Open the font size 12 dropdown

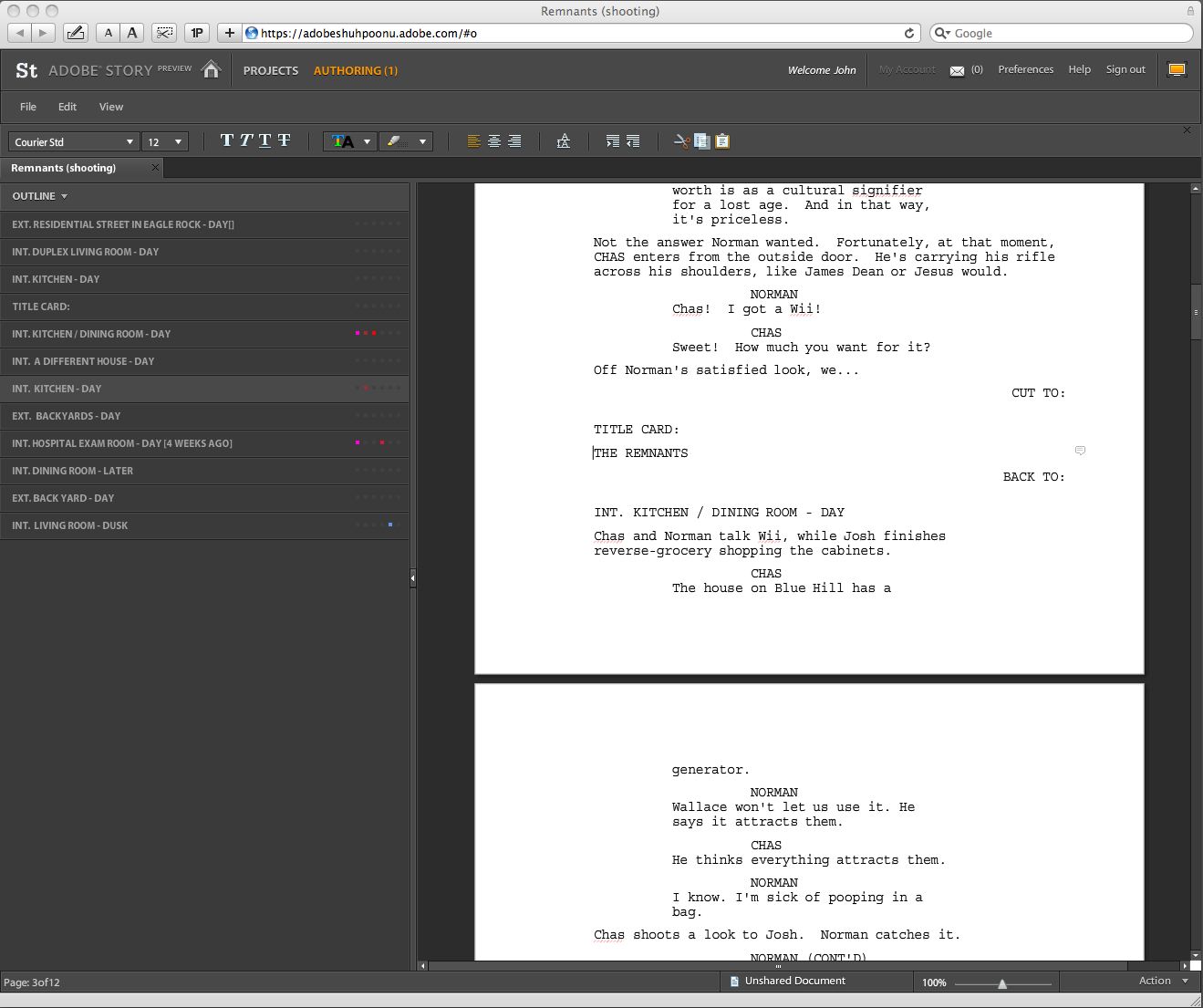tap(166, 142)
